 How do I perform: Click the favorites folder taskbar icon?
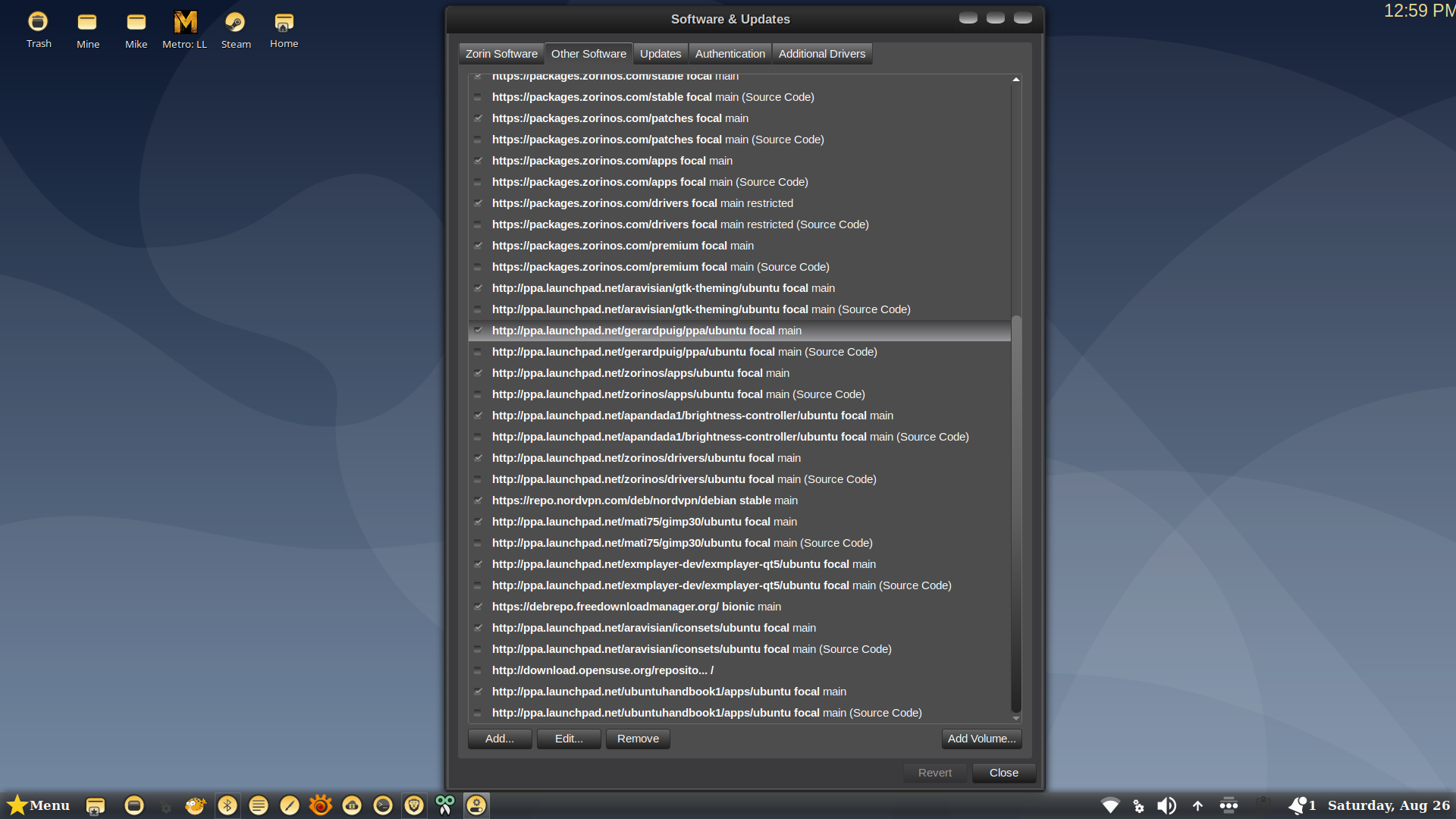coord(96,806)
